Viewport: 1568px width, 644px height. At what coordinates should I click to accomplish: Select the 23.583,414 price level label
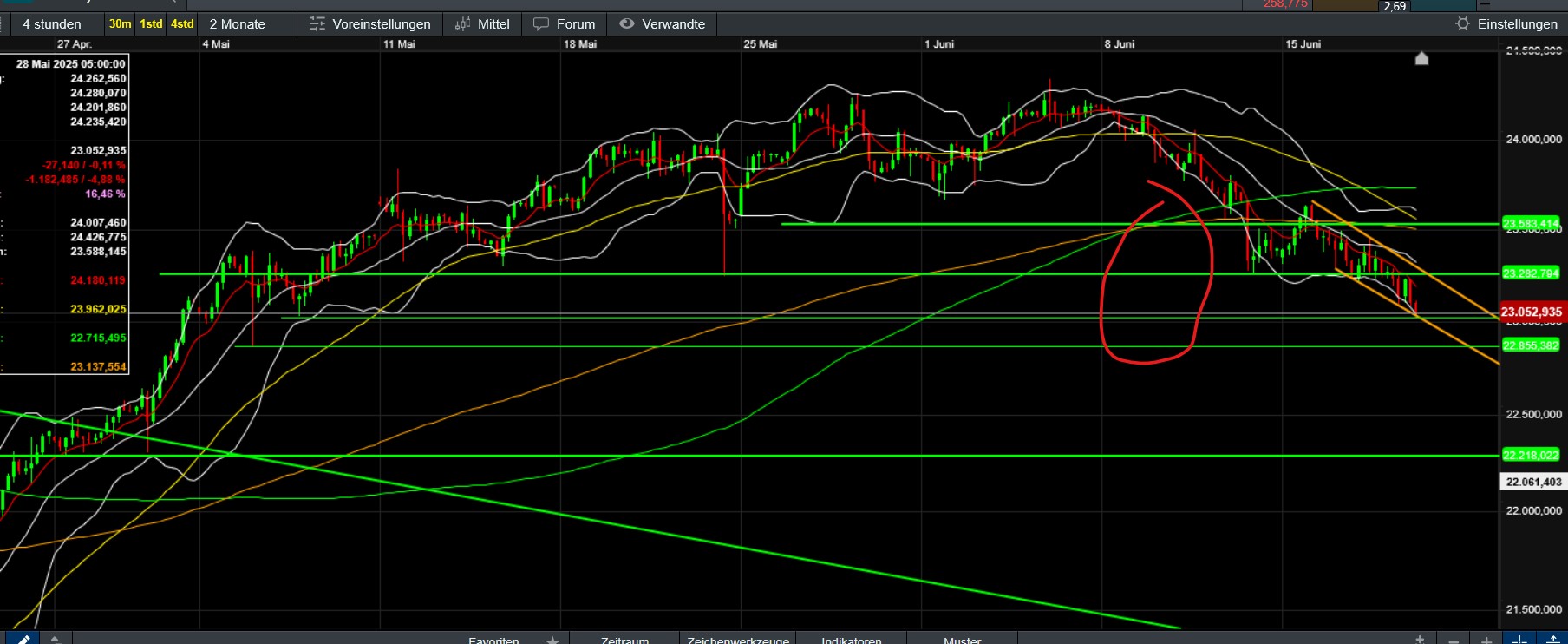tap(1531, 224)
